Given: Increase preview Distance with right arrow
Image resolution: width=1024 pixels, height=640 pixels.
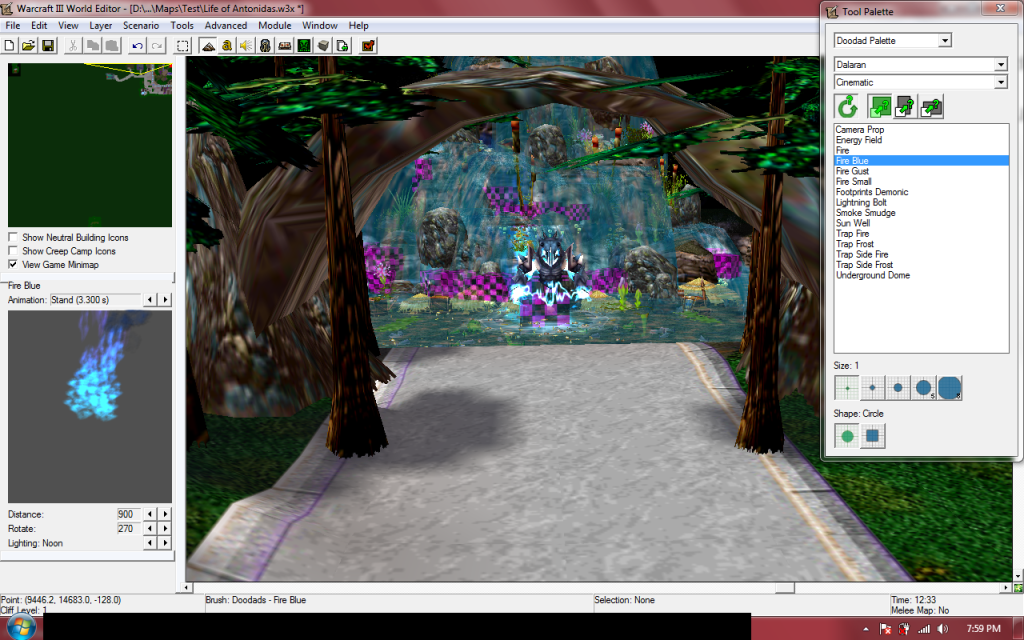Looking at the screenshot, I should coord(165,514).
